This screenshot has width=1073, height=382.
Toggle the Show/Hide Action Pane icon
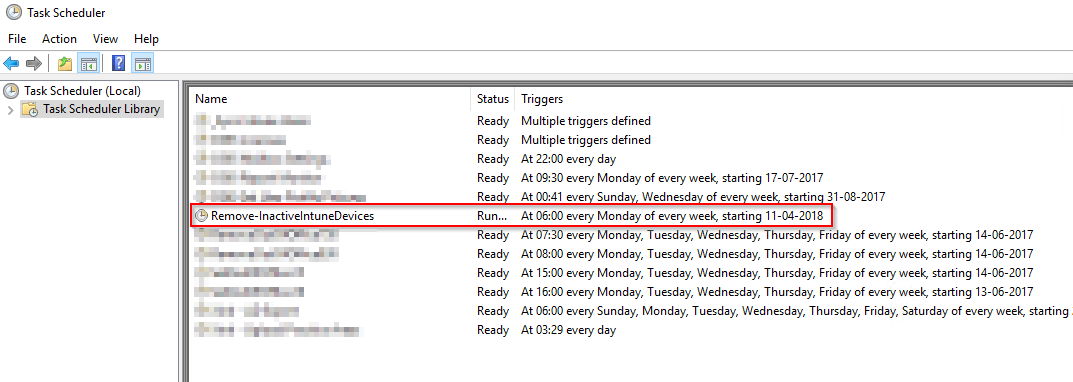click(142, 64)
